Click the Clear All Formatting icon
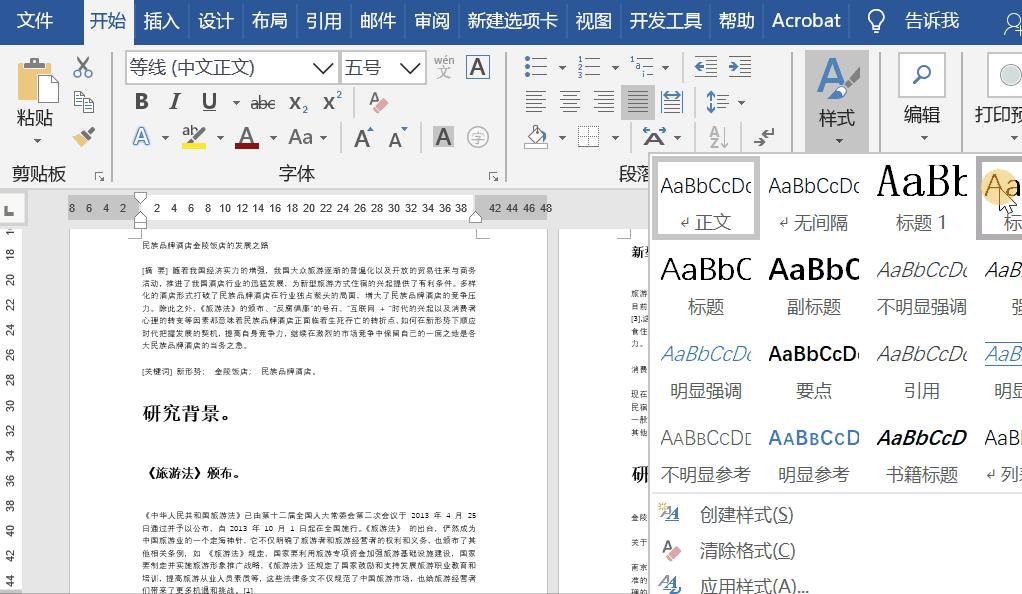The width and height of the screenshot is (1022, 594). [x=378, y=102]
